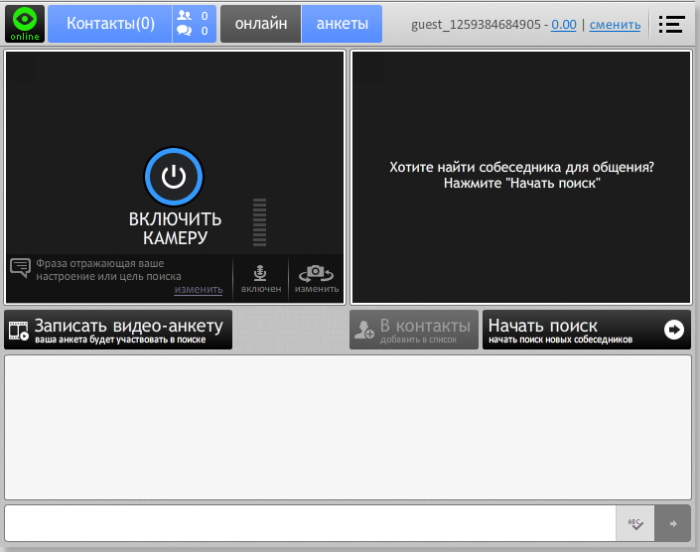This screenshot has height=552, width=700.
Task: Click the сменить user link
Action: [615, 25]
